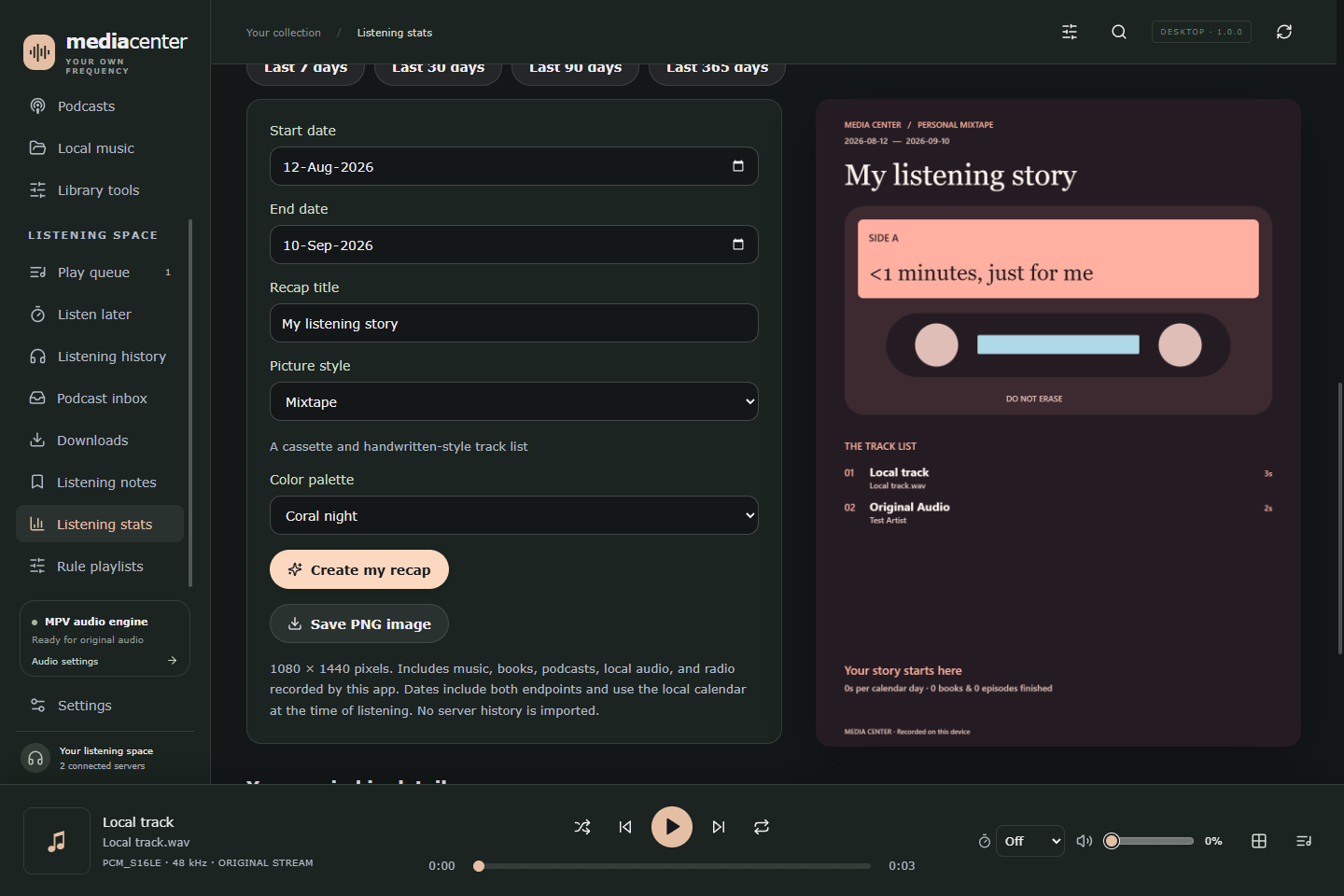Go to Your collection breadcrumb

click(284, 33)
